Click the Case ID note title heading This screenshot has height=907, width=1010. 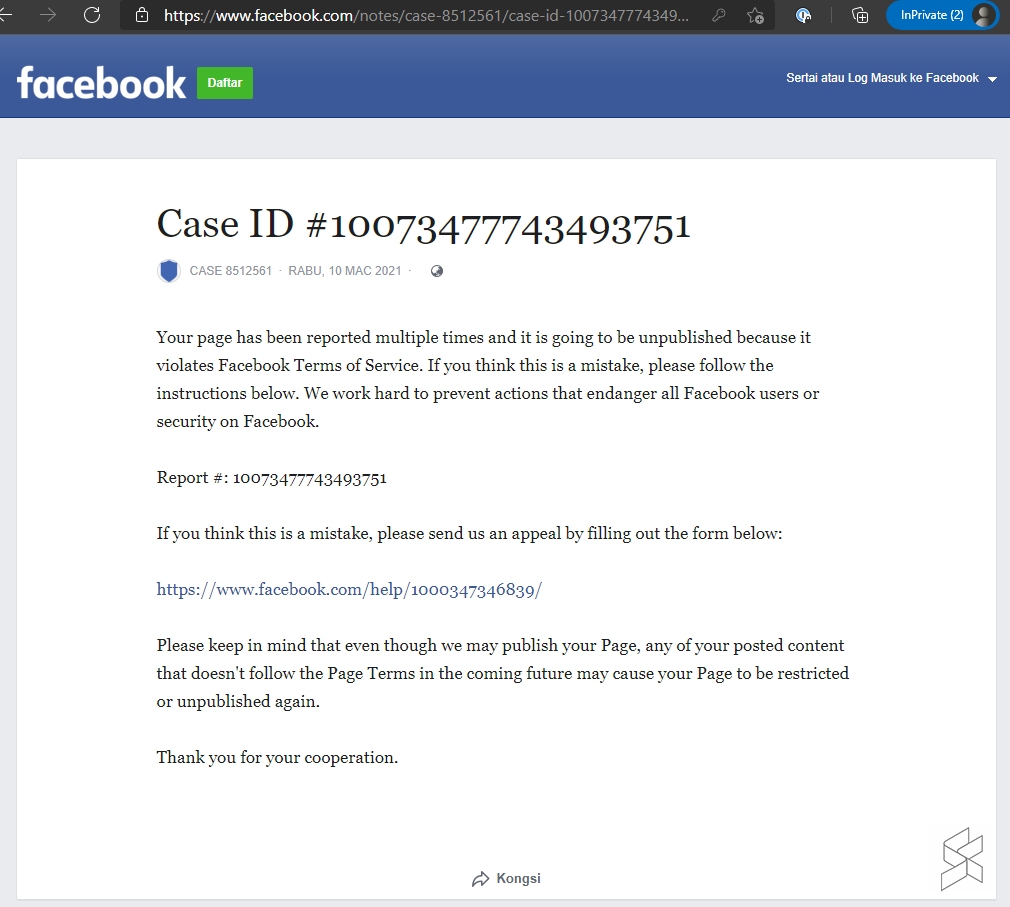tap(423, 225)
